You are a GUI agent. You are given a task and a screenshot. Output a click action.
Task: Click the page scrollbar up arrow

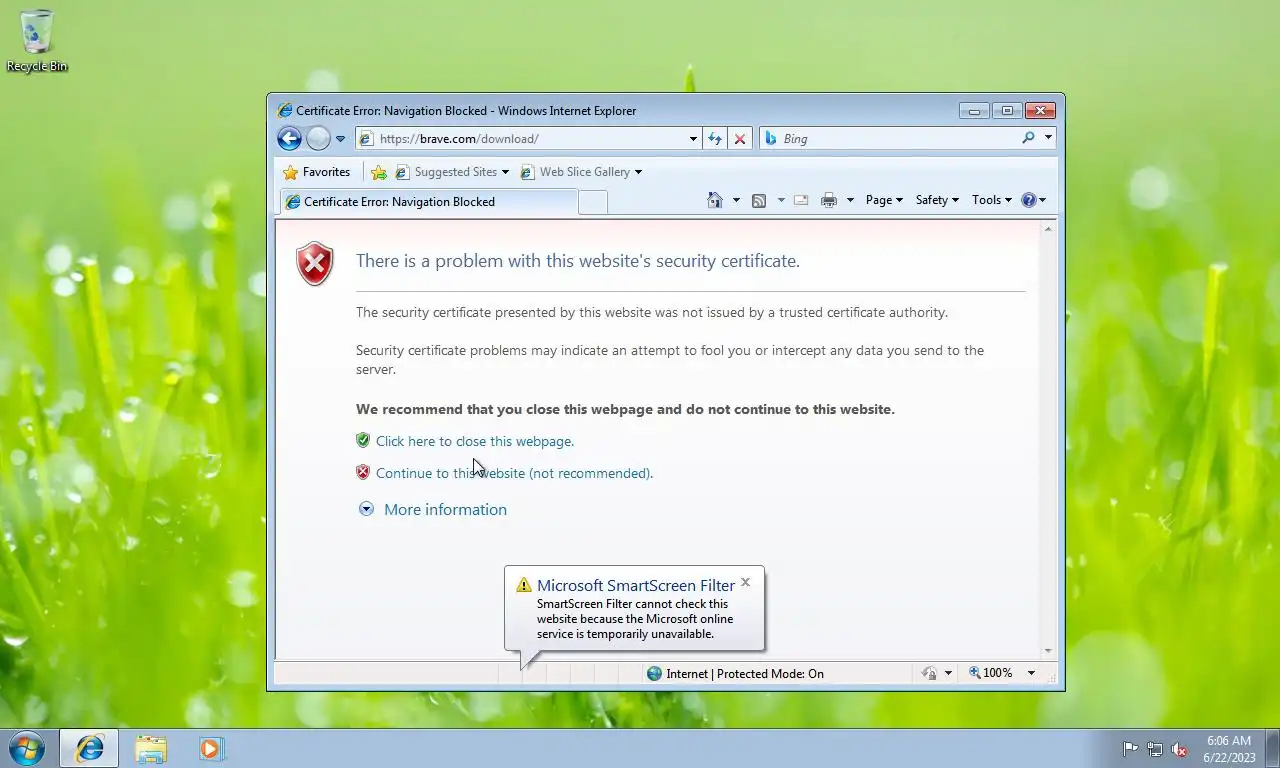click(x=1048, y=229)
